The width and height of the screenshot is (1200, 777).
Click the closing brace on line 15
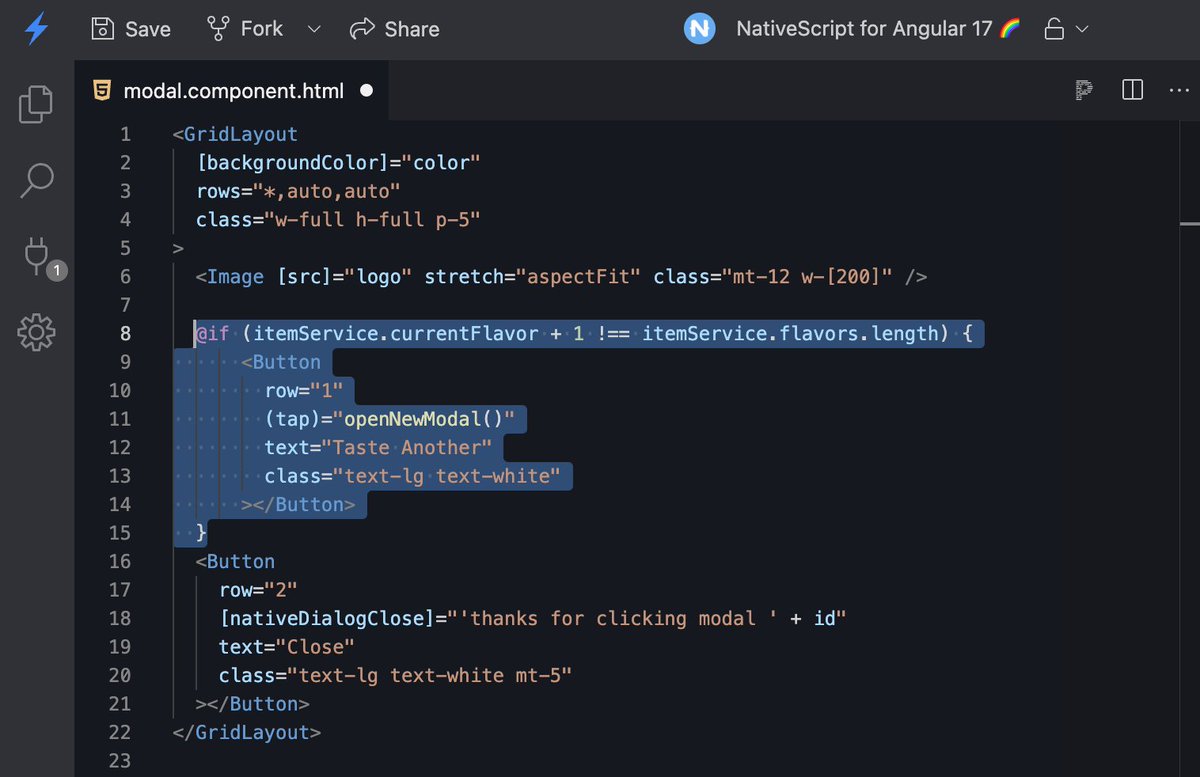pyautogui.click(x=201, y=533)
